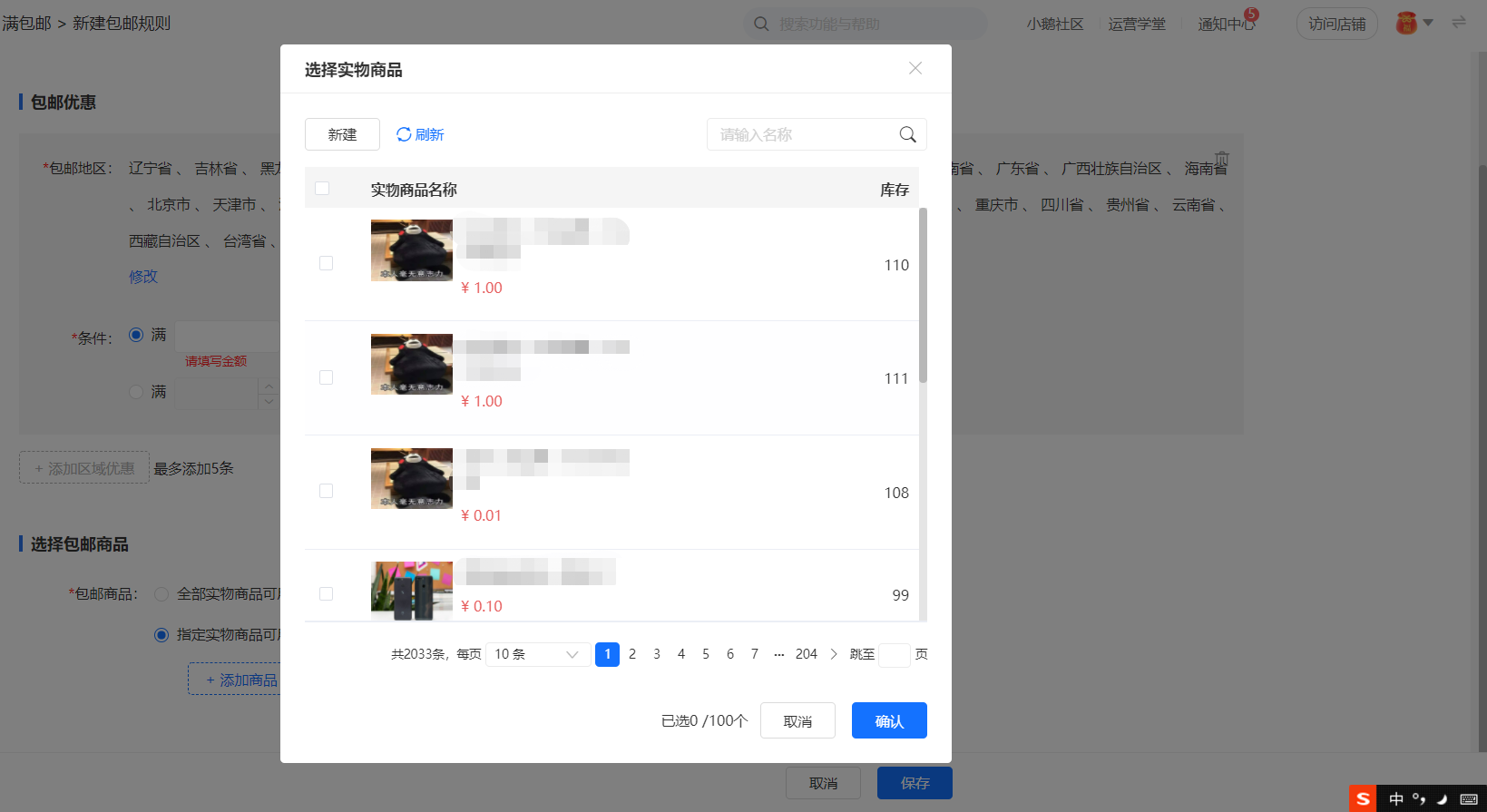
Task: Tick the select-all checkbox in the table header
Action: click(322, 189)
